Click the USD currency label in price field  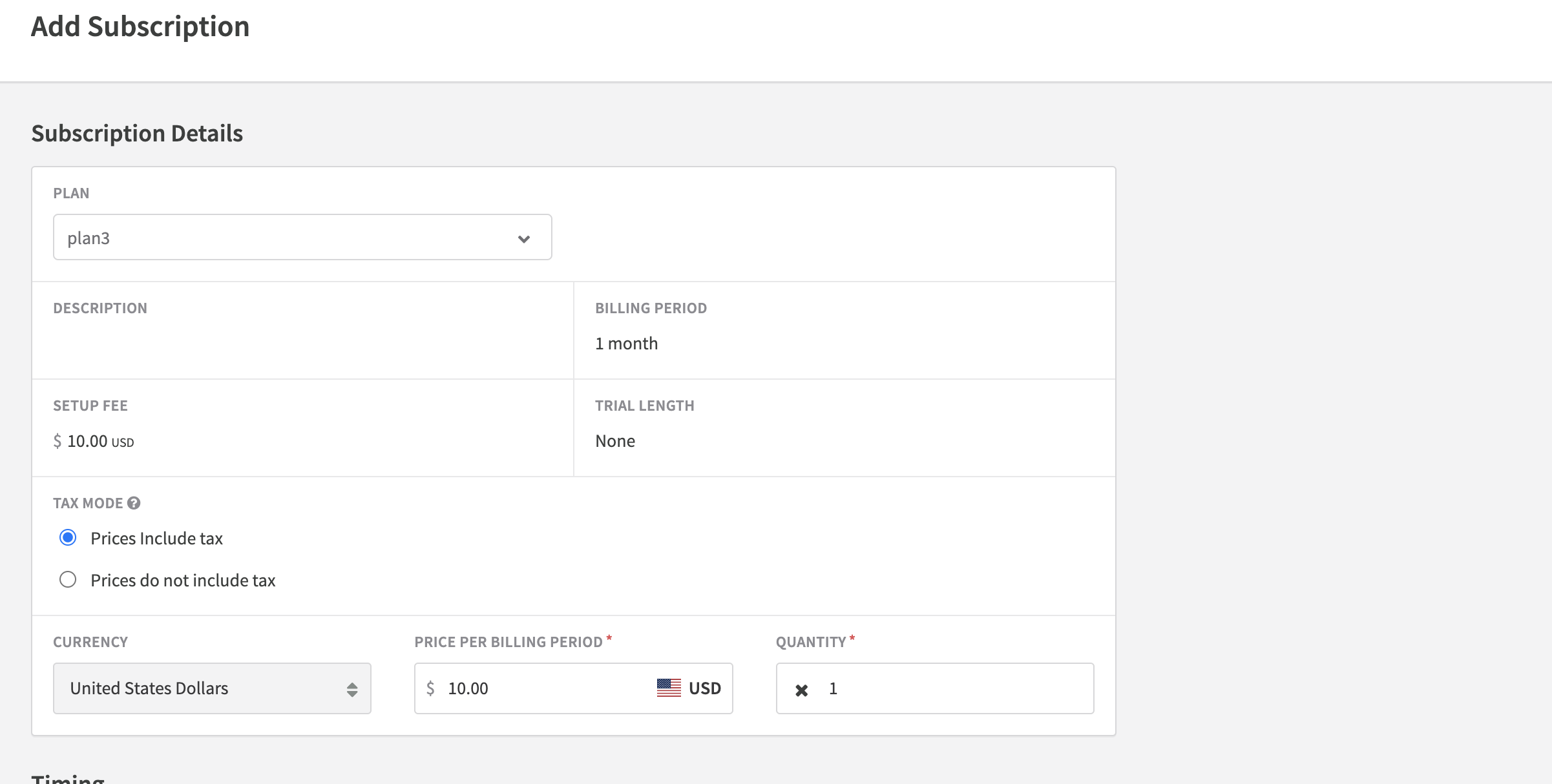[705, 688]
